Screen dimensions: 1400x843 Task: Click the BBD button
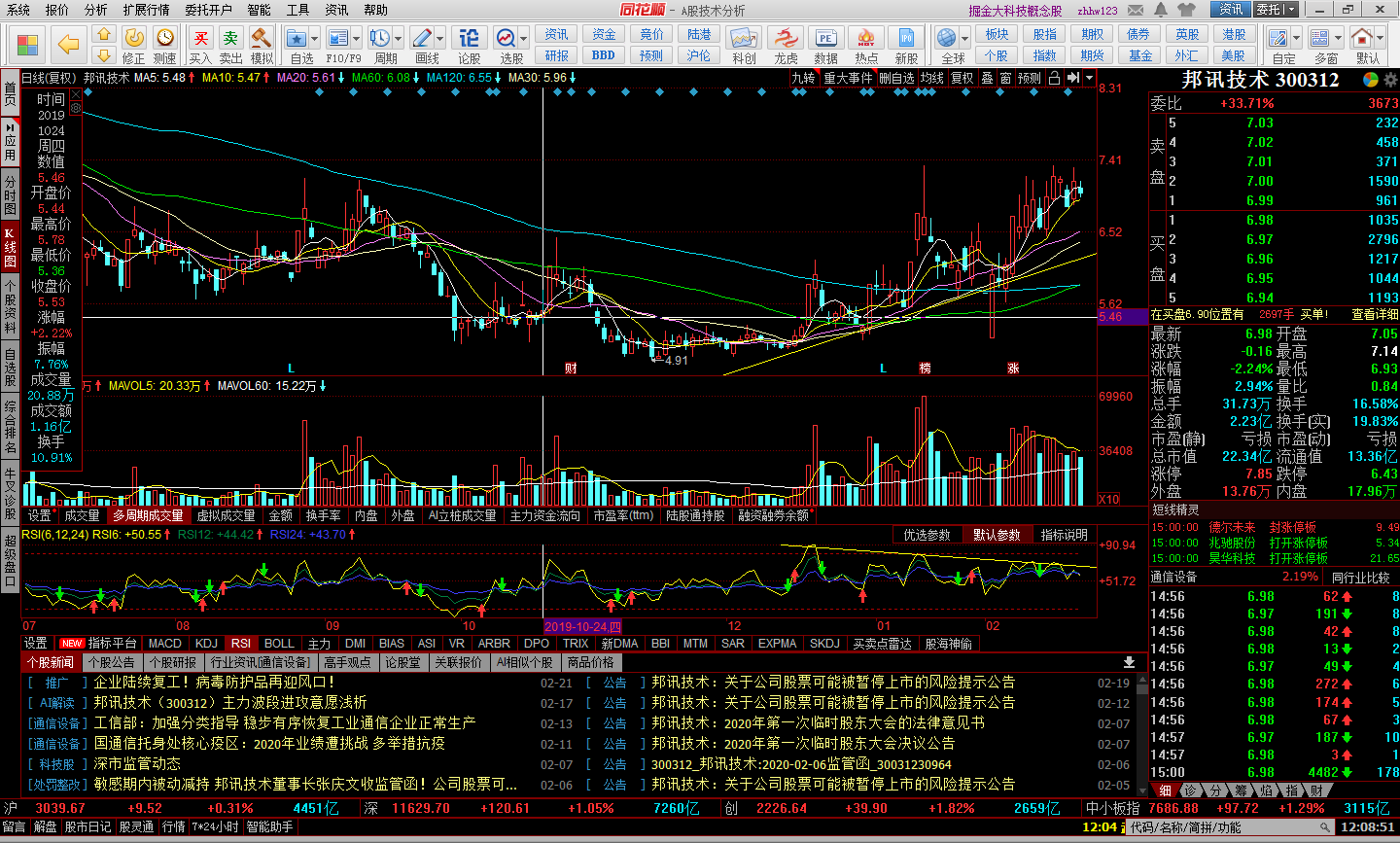(604, 55)
